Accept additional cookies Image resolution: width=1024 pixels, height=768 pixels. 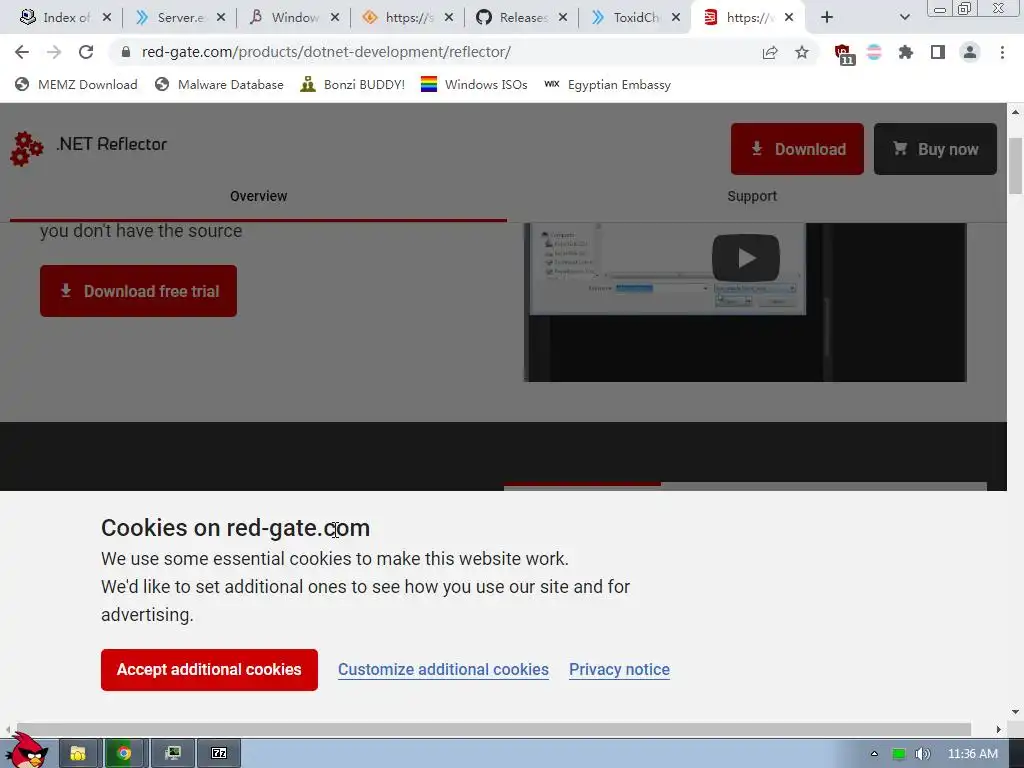coord(210,669)
